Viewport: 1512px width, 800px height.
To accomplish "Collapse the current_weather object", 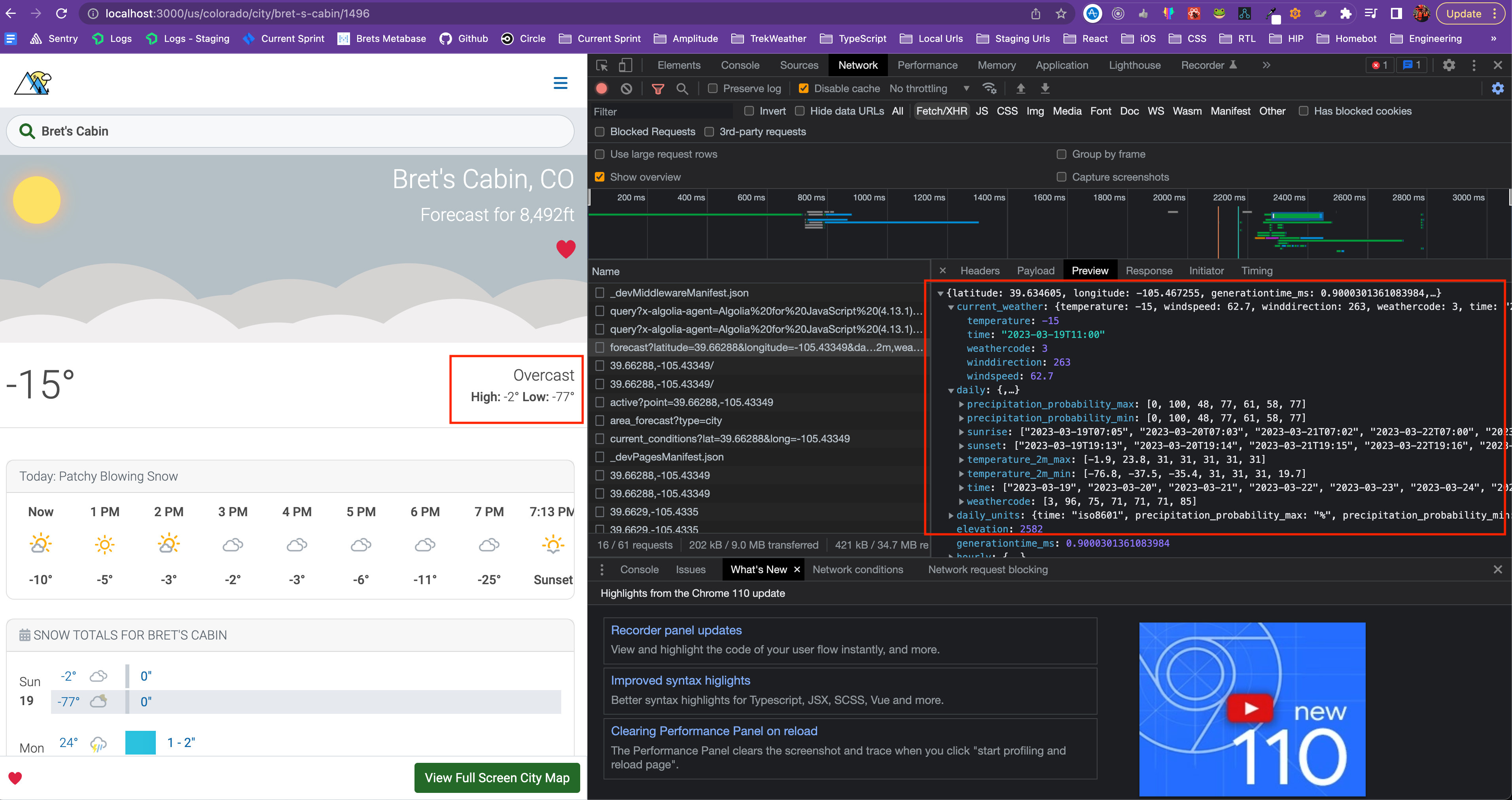I will (x=951, y=307).
